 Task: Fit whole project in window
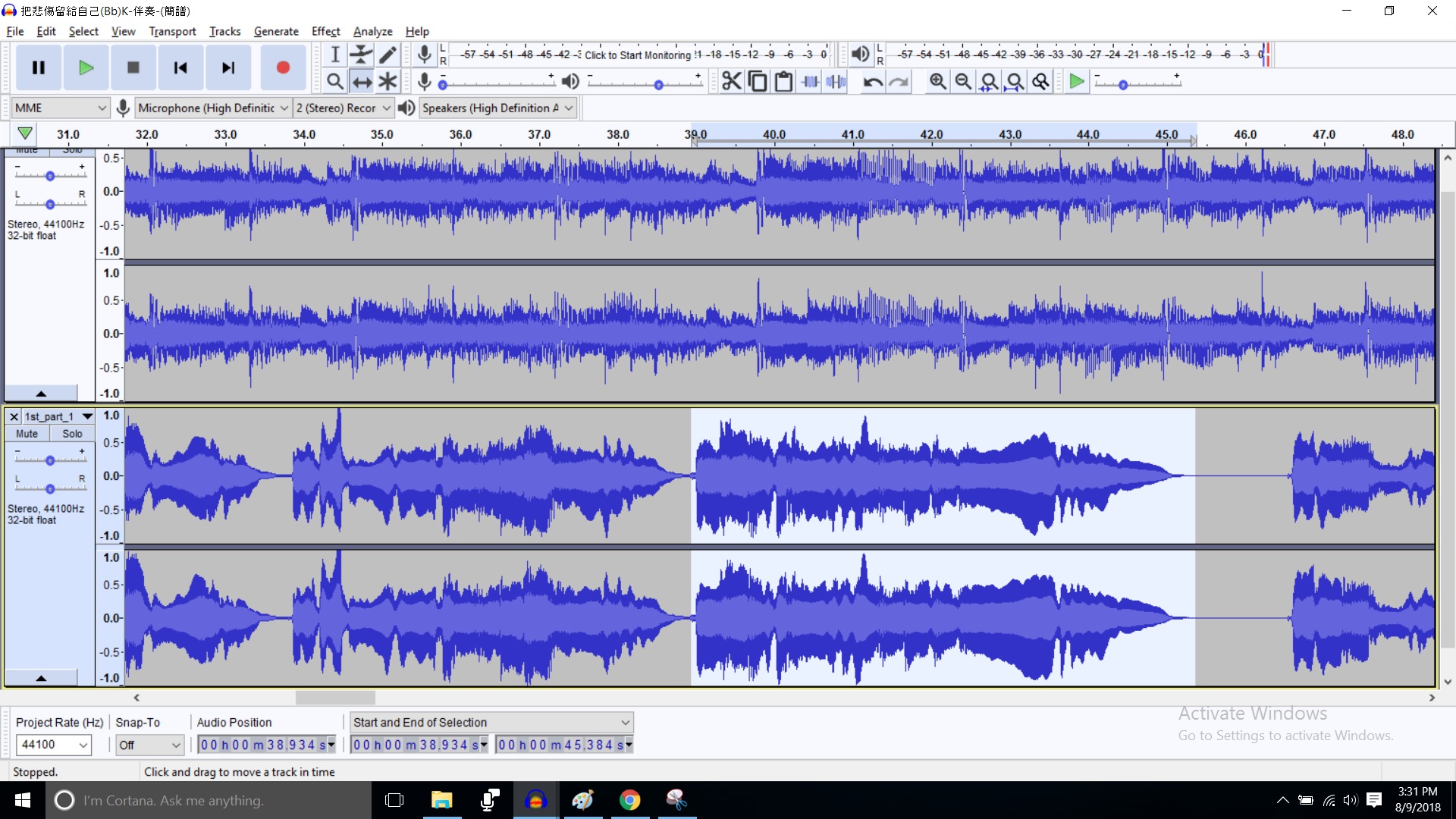(x=1015, y=81)
